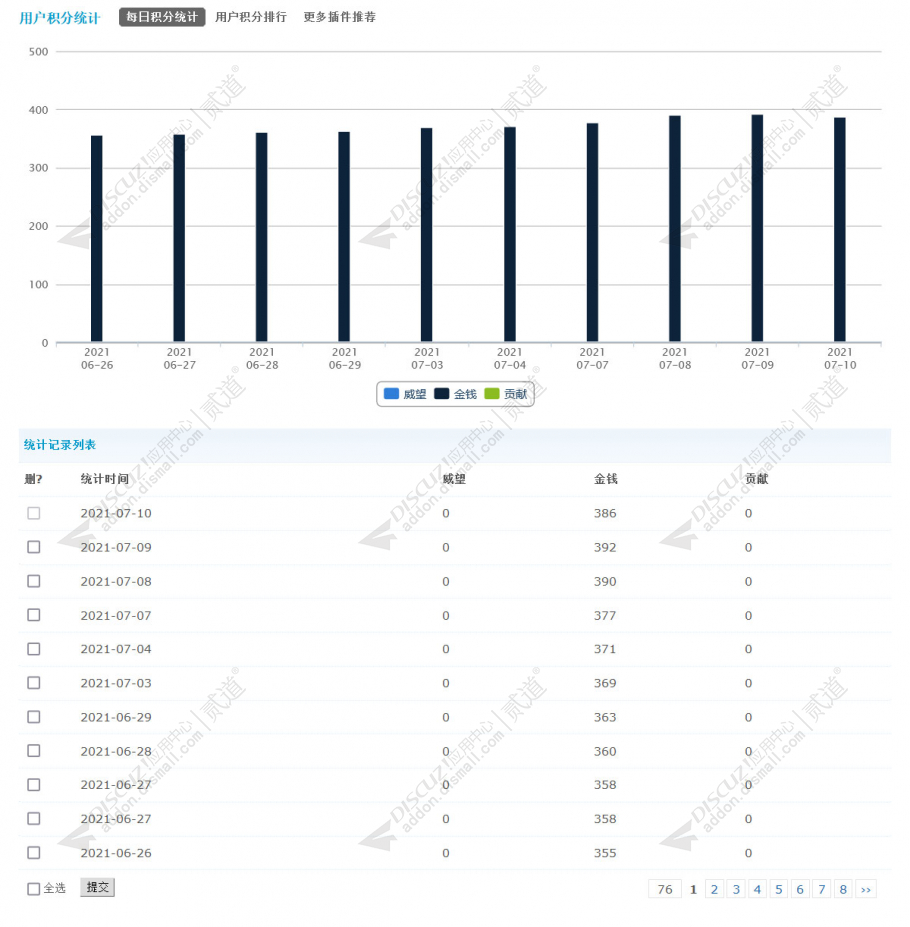Select the 2021-07-08 row checkbox
This screenshot has width=910, height=927.
(x=34, y=581)
